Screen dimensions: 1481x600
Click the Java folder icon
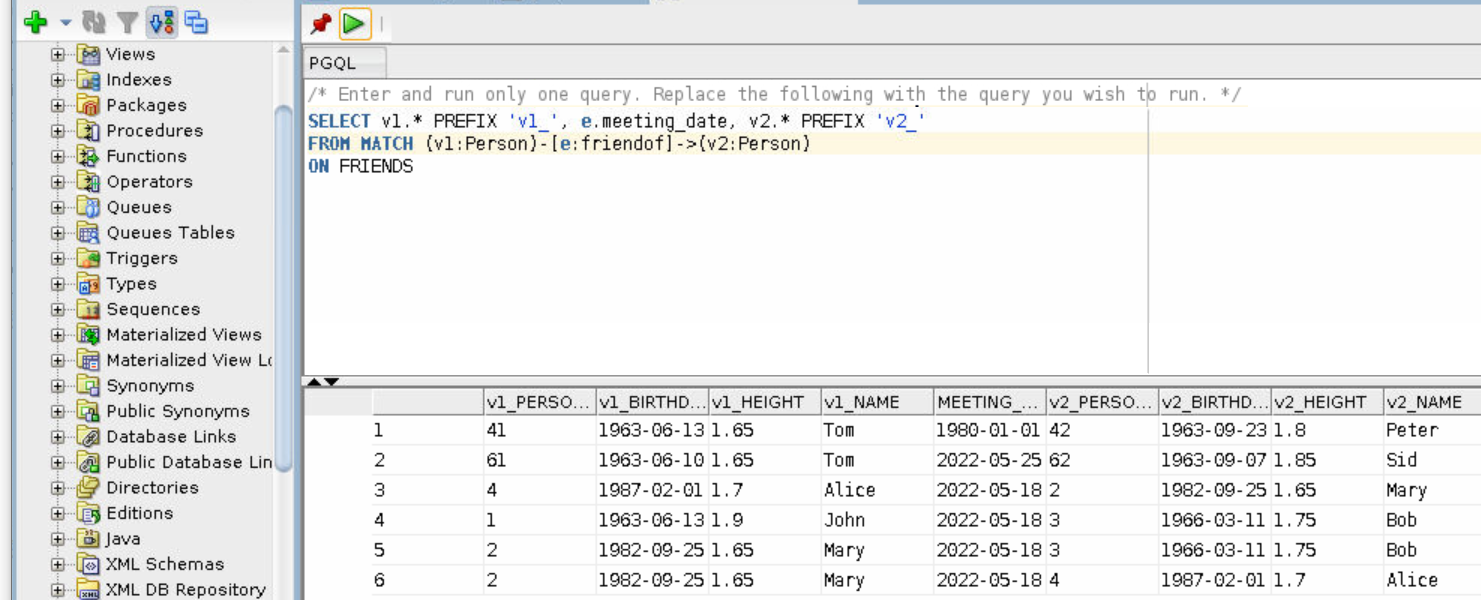(89, 539)
